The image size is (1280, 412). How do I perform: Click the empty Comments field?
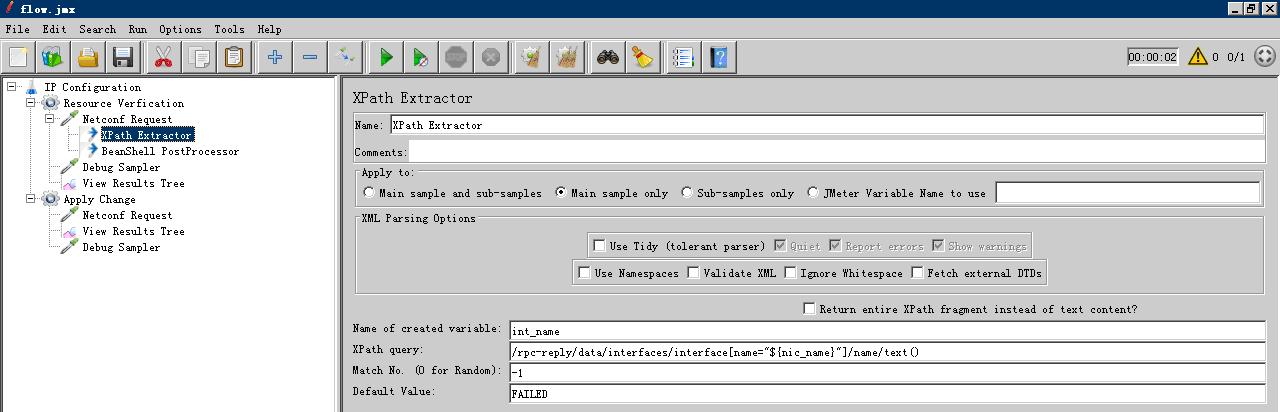pos(837,152)
